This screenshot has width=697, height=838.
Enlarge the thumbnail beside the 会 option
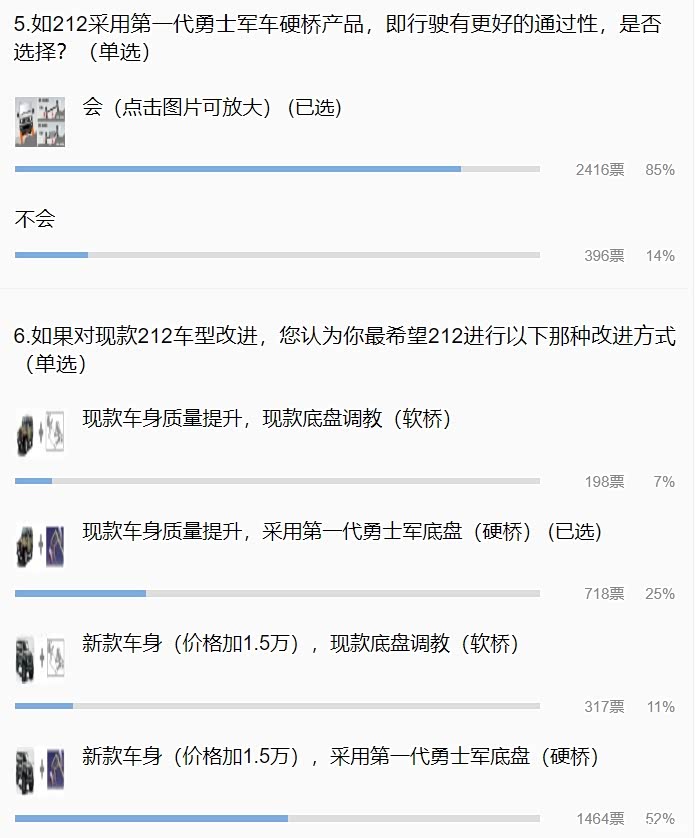pos(40,122)
